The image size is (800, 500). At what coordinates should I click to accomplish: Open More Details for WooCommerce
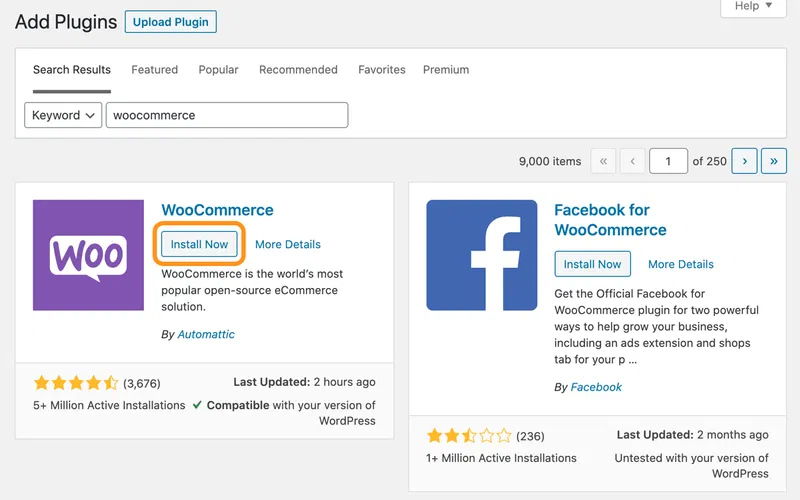click(x=288, y=244)
